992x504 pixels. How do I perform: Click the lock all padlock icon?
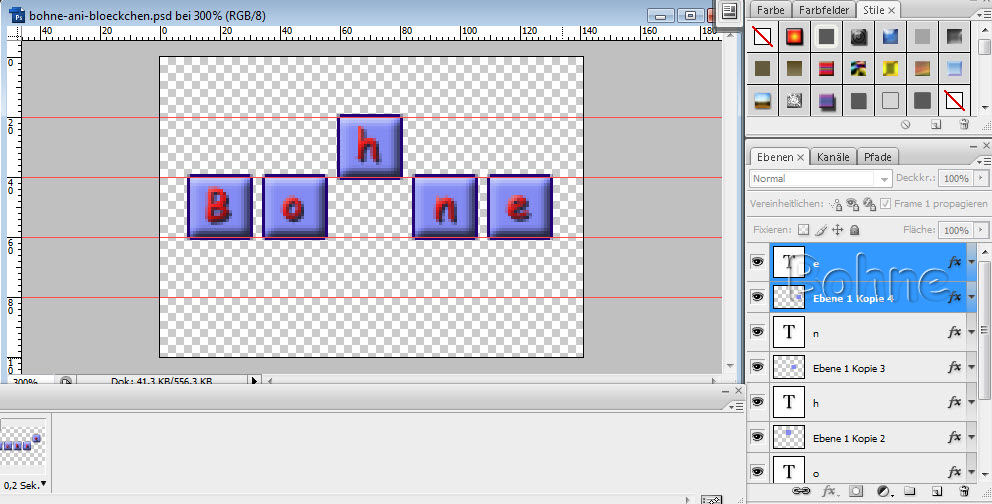click(856, 230)
